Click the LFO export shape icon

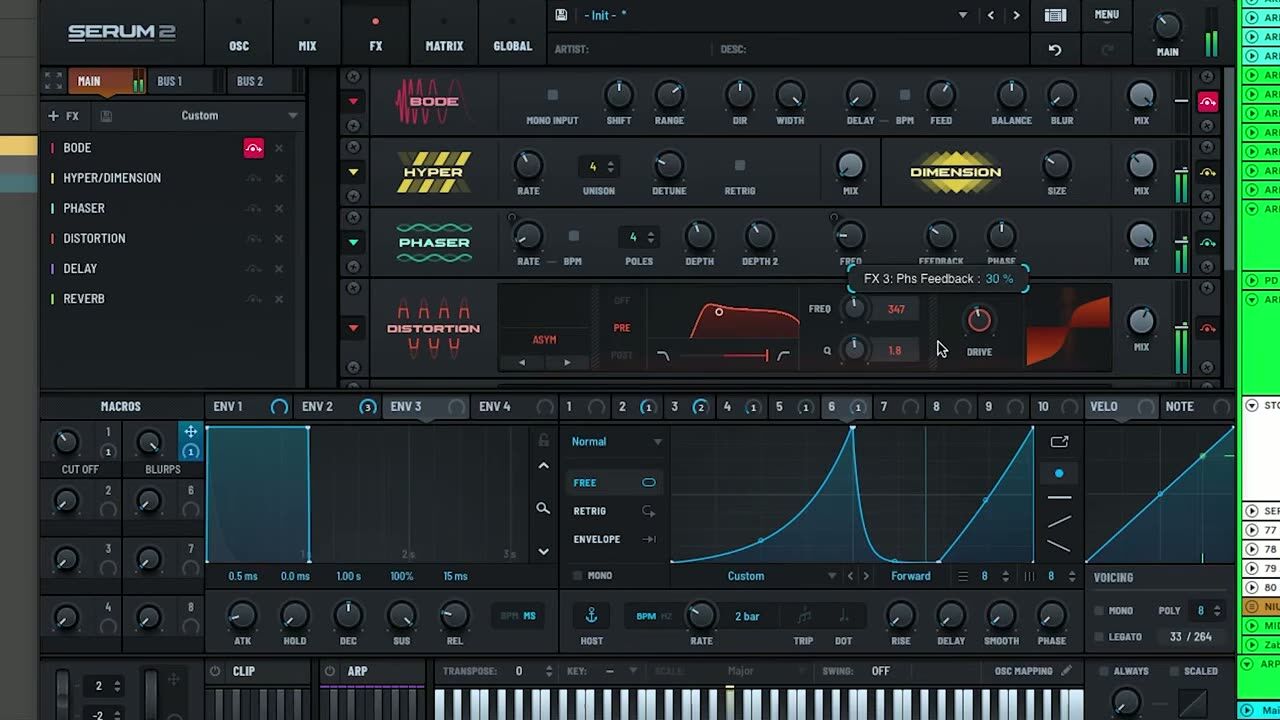(1059, 441)
